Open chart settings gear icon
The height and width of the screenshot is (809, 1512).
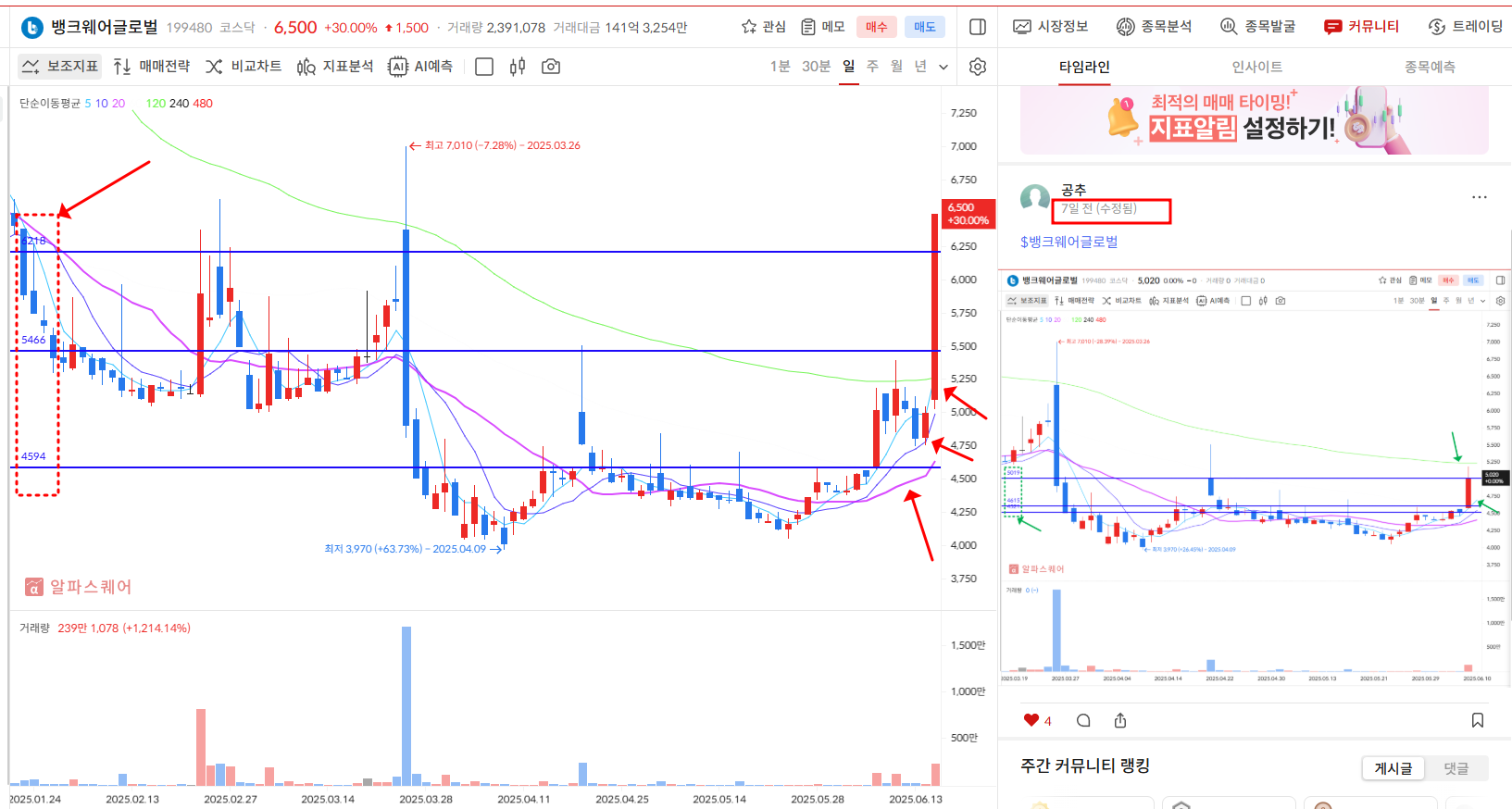tap(978, 67)
